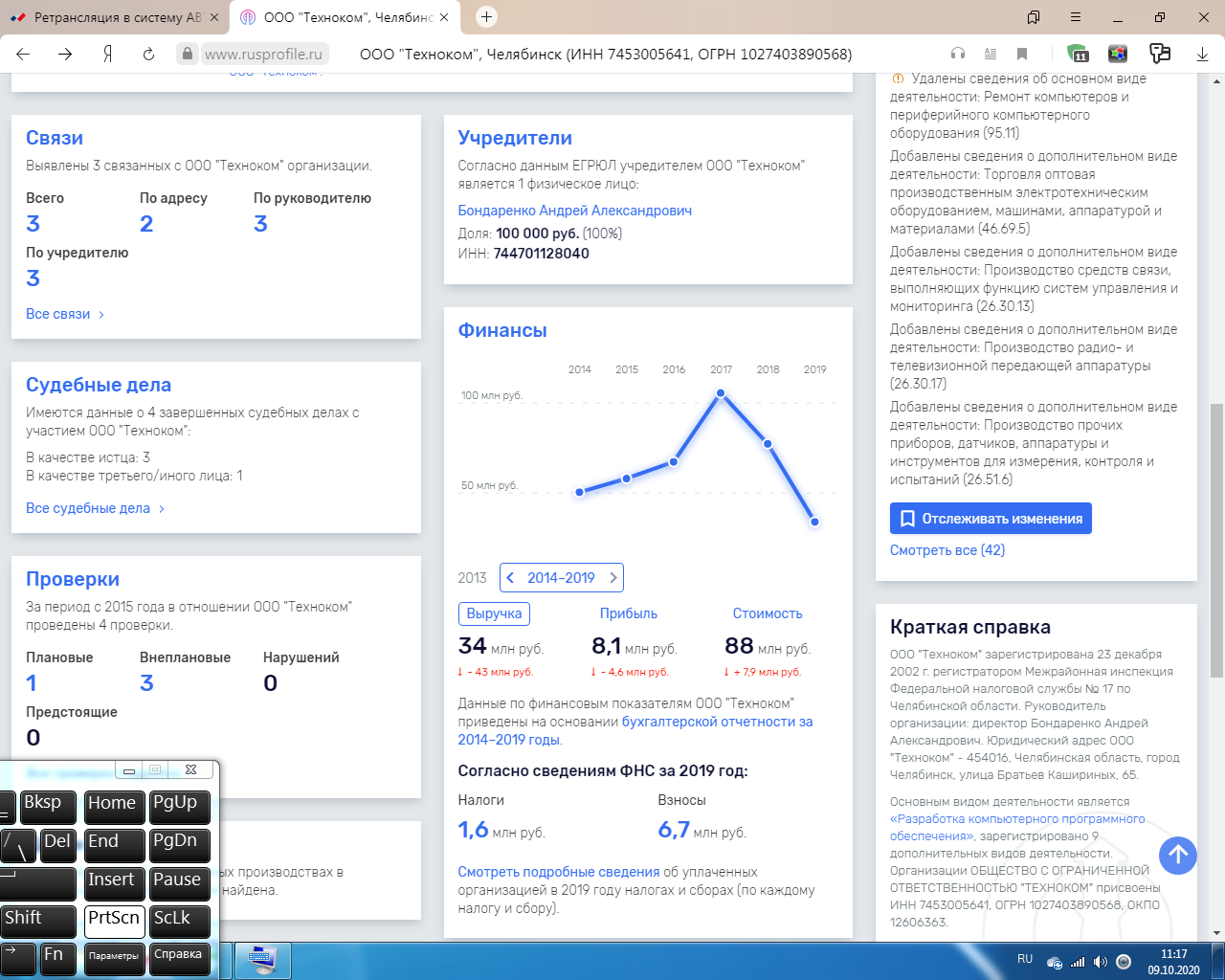Open downloads with the arrow icon

point(1202,55)
